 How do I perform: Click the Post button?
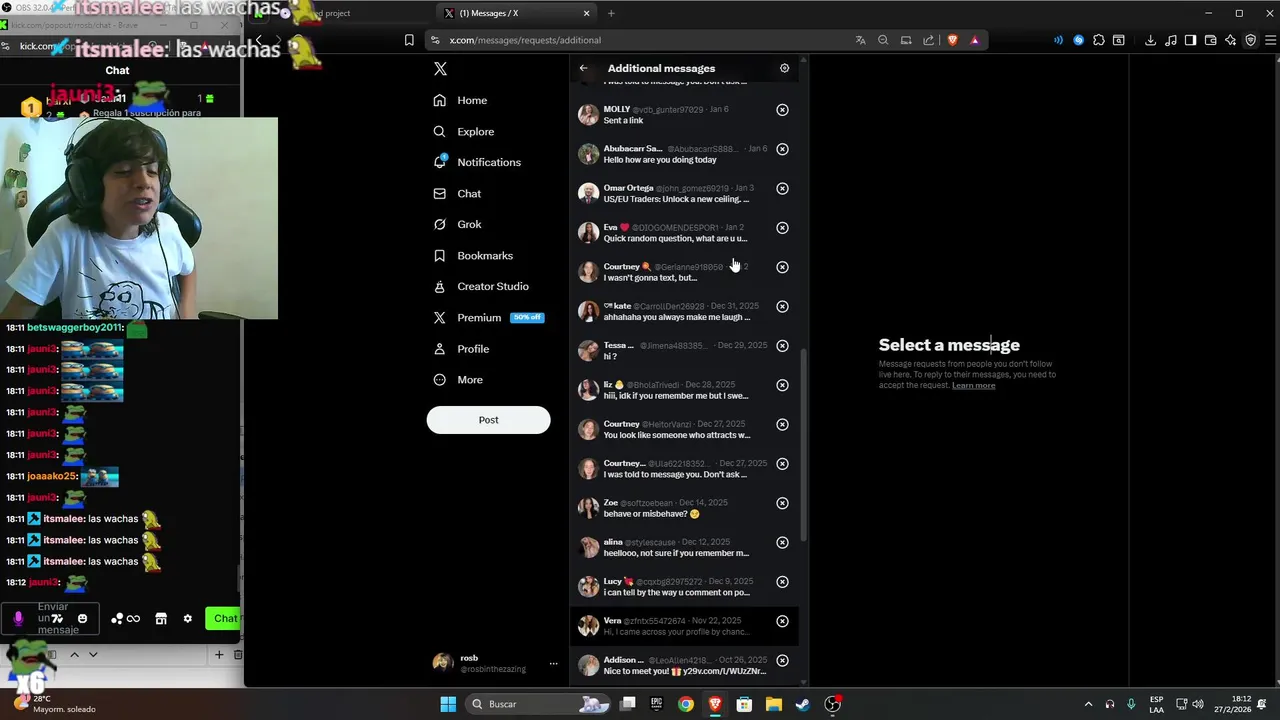click(488, 419)
